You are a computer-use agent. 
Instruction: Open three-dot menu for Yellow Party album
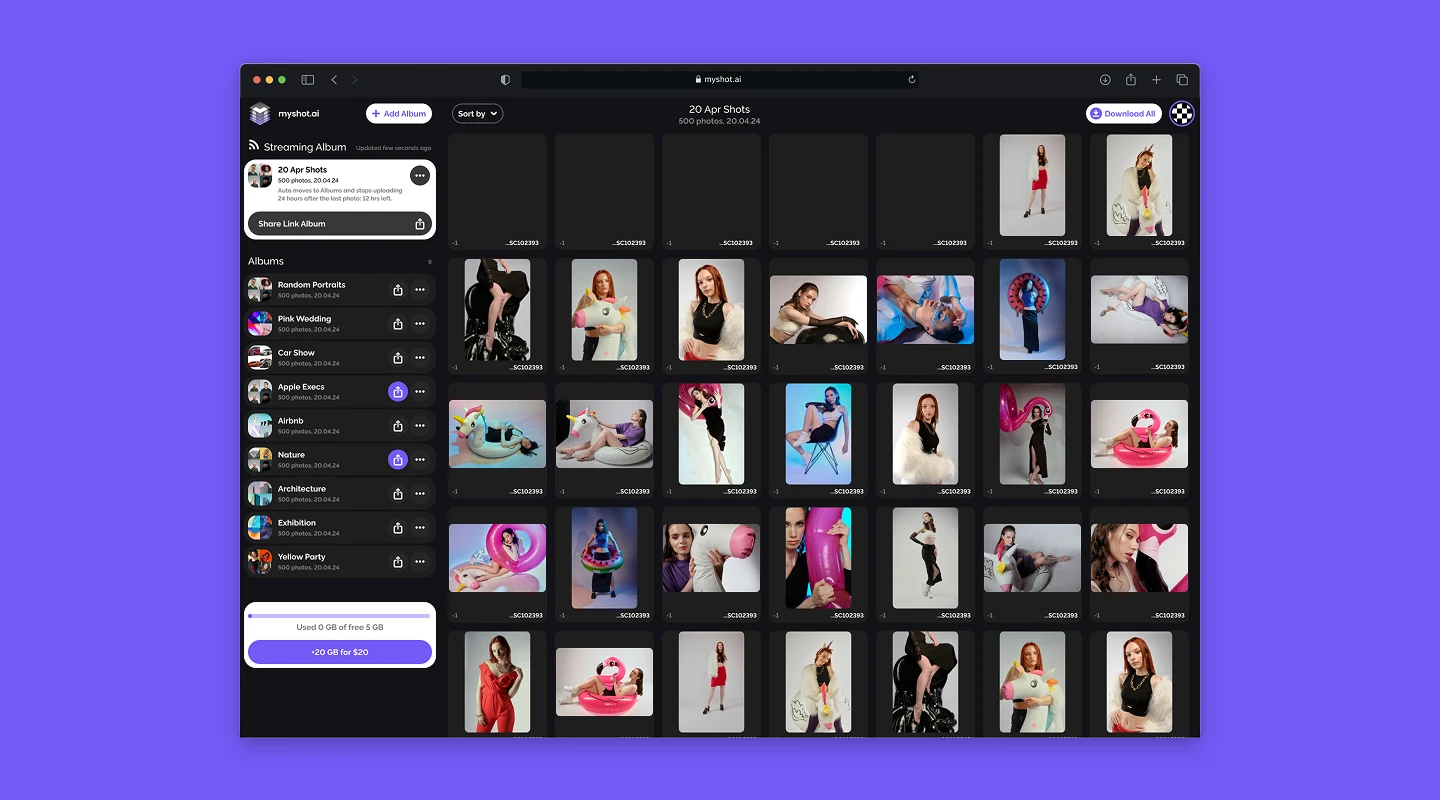420,562
